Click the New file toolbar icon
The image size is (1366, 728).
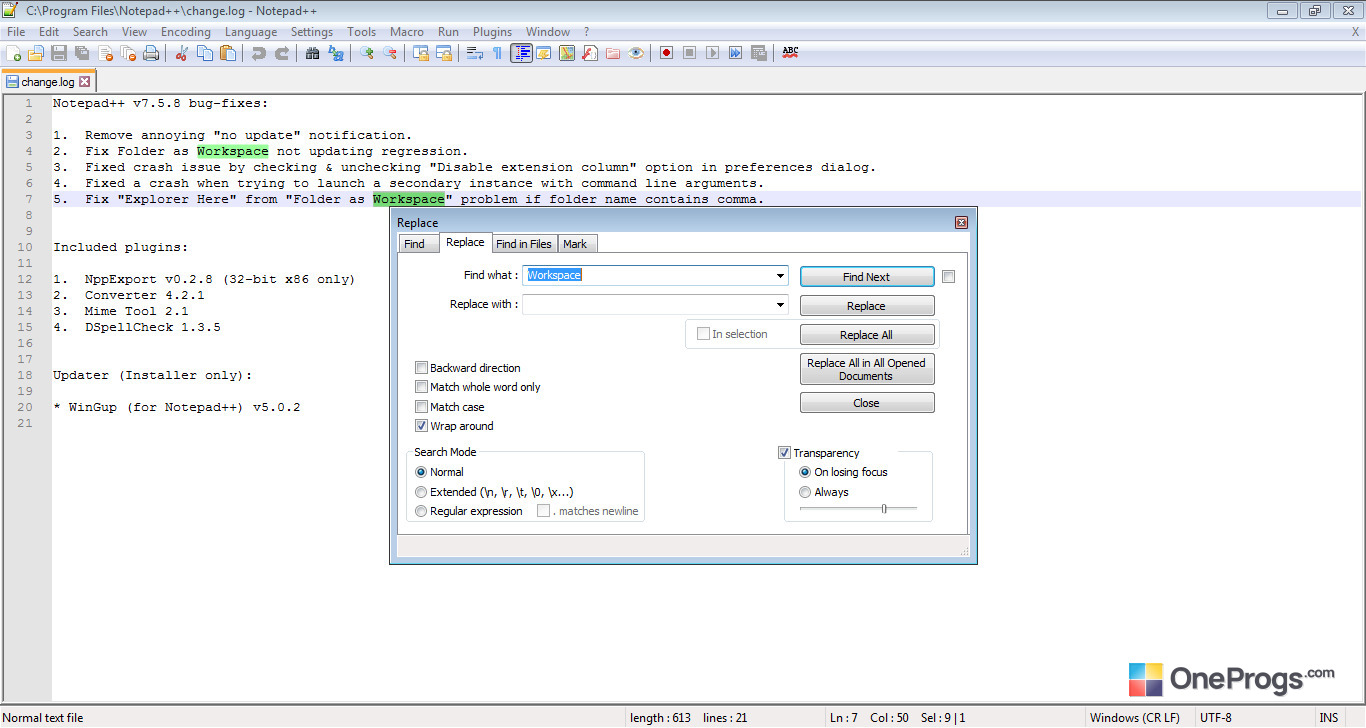coord(13,53)
